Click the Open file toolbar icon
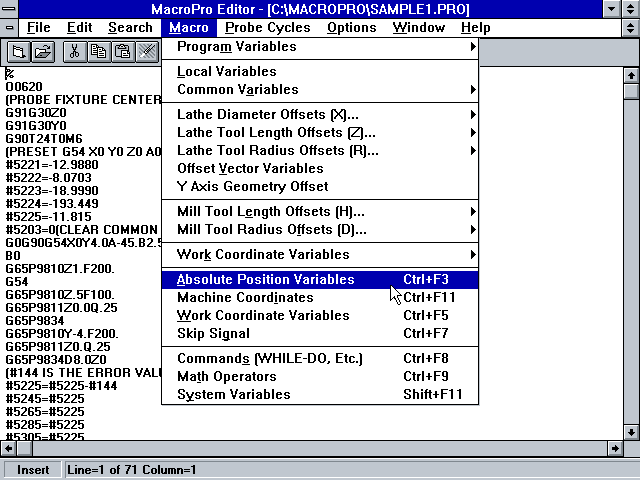Viewport: 640px width, 480px height. [x=43, y=52]
